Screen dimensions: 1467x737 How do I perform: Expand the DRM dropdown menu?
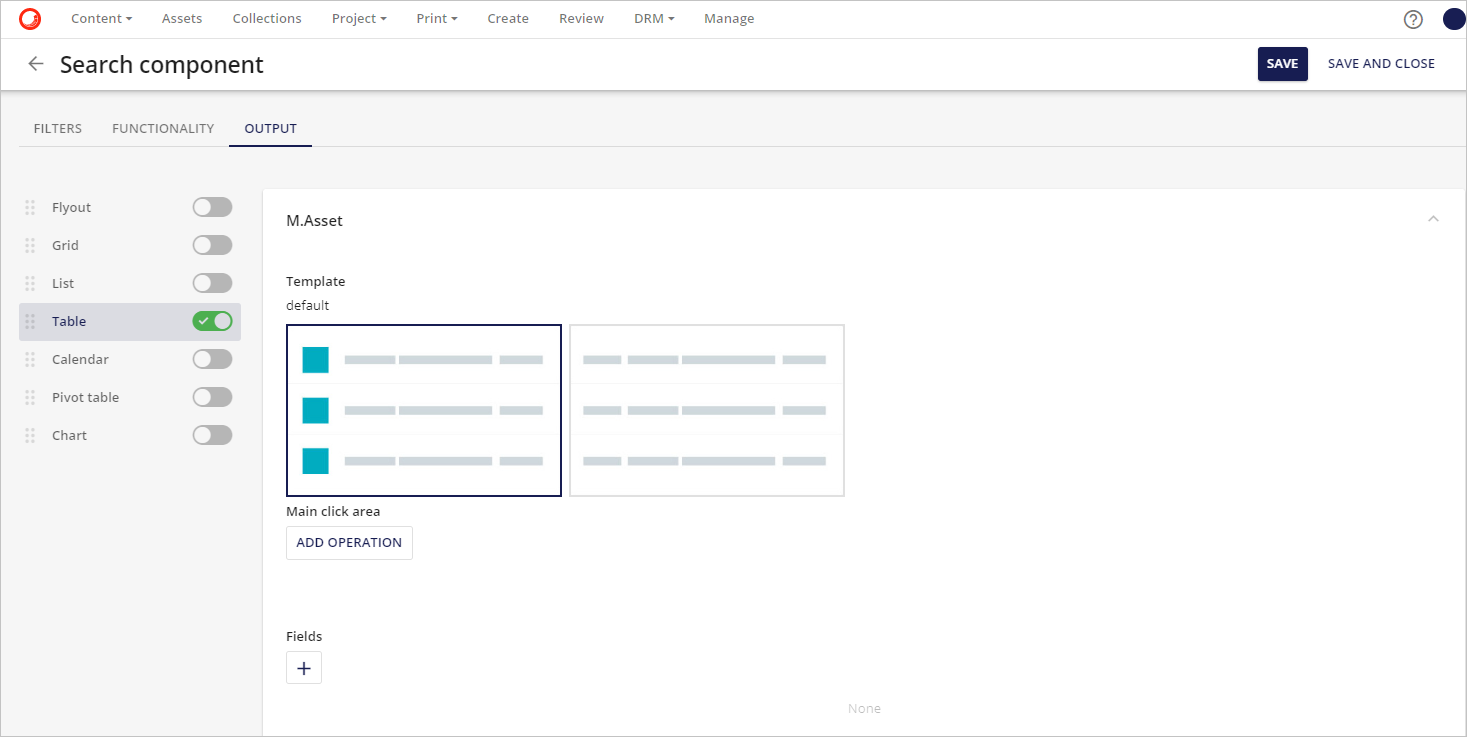[654, 19]
